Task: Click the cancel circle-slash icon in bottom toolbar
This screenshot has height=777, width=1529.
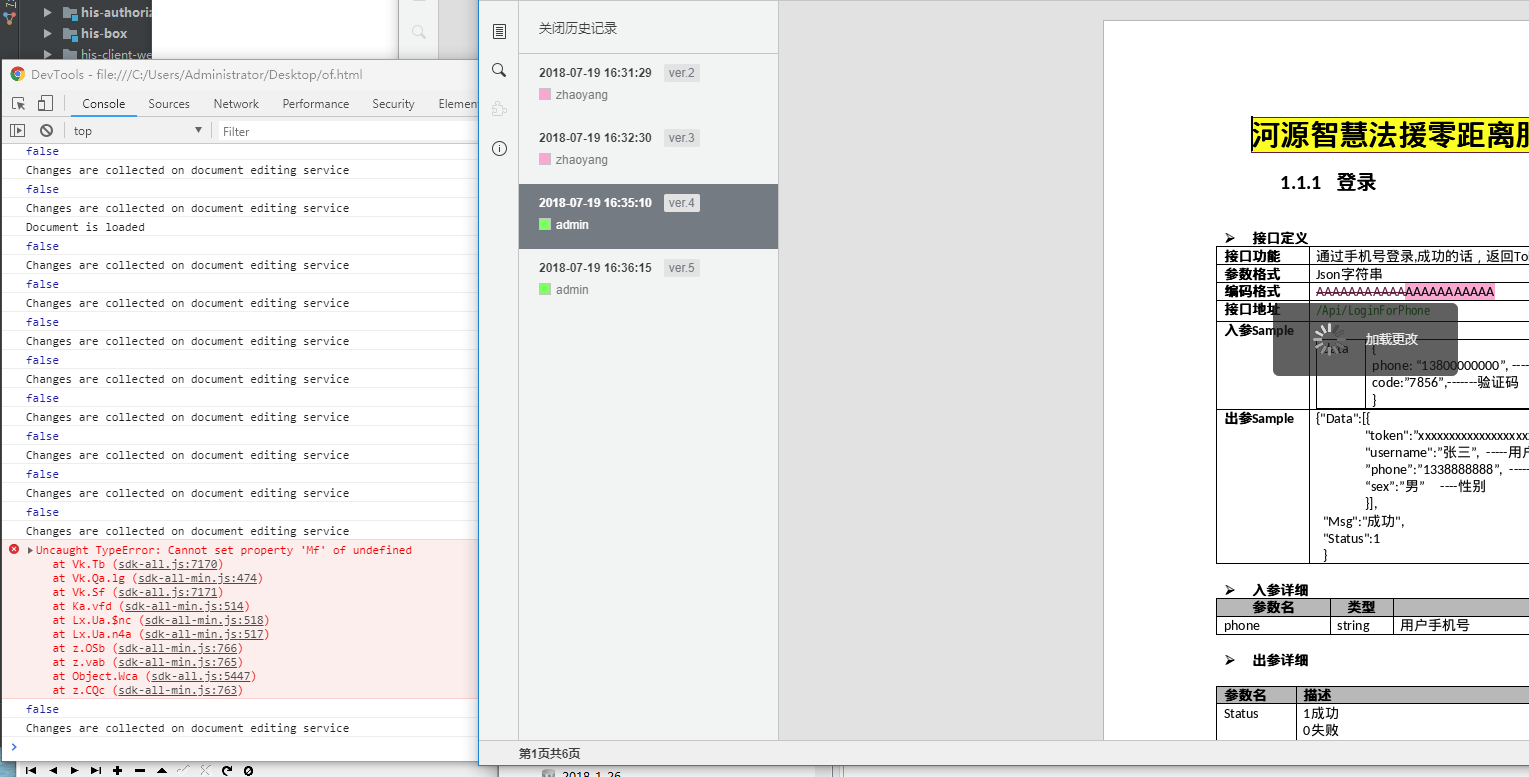Action: 248,770
